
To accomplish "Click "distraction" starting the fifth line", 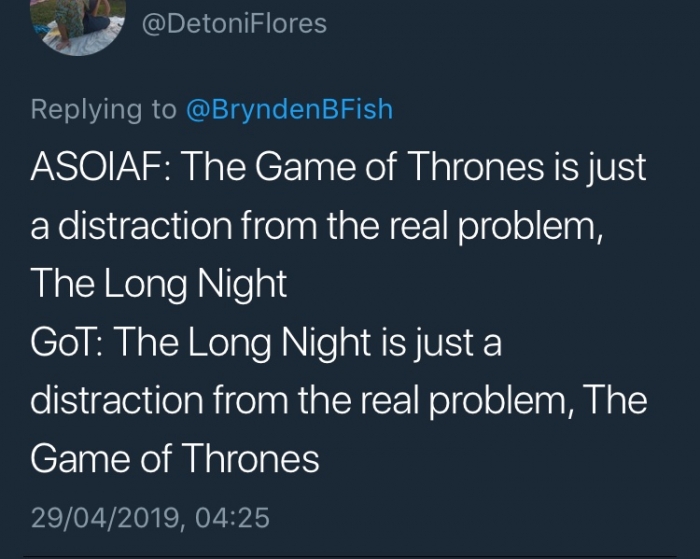I will (x=117, y=400).
